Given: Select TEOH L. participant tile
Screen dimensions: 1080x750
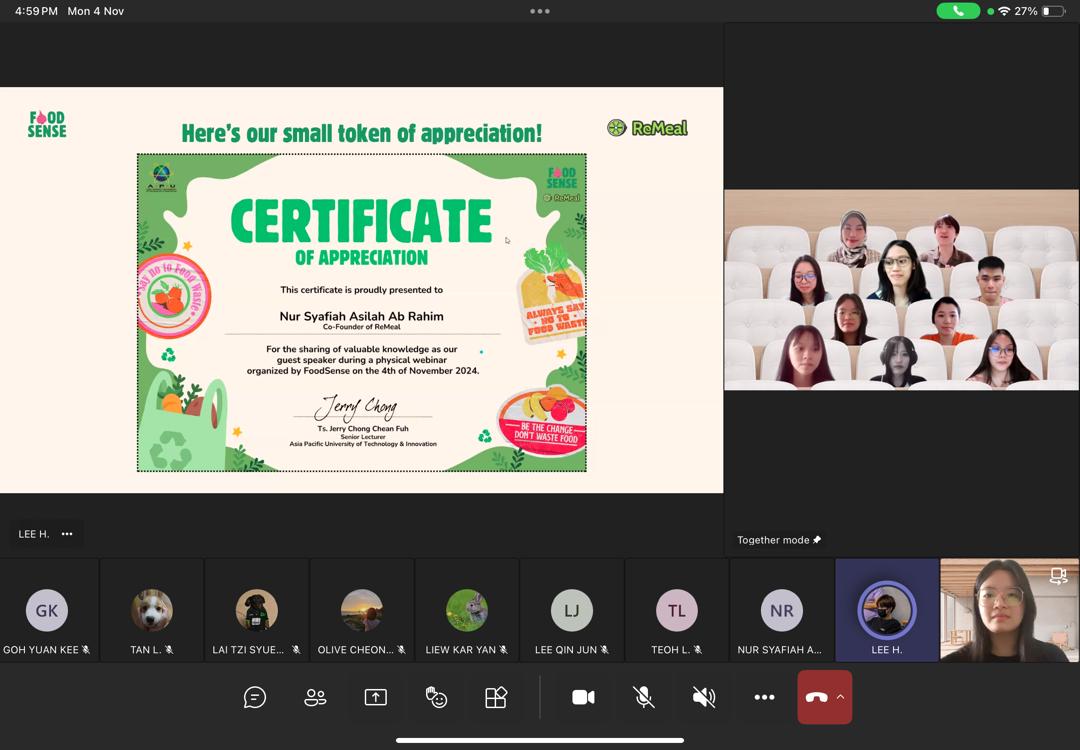Looking at the screenshot, I should [676, 610].
